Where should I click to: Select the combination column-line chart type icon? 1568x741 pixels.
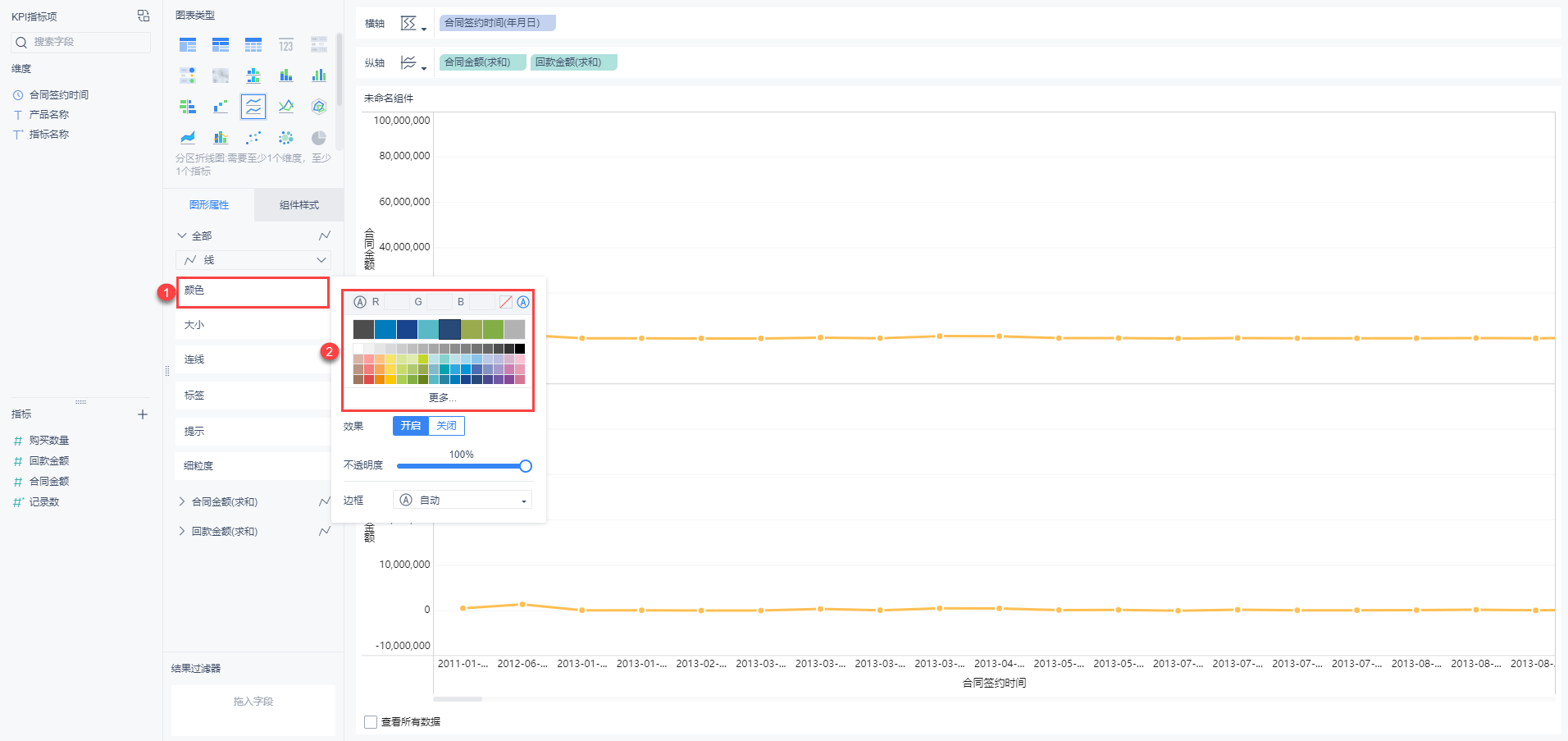tap(221, 137)
